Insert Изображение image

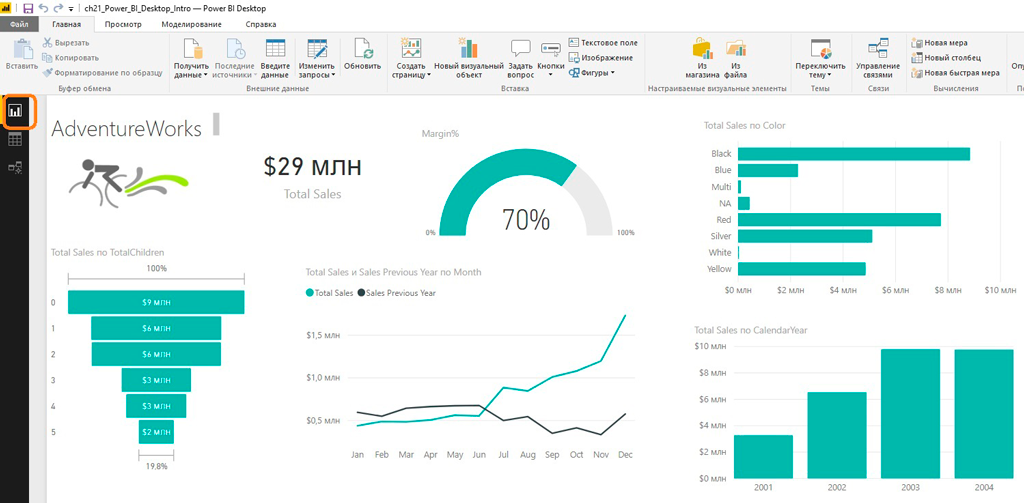pos(601,57)
